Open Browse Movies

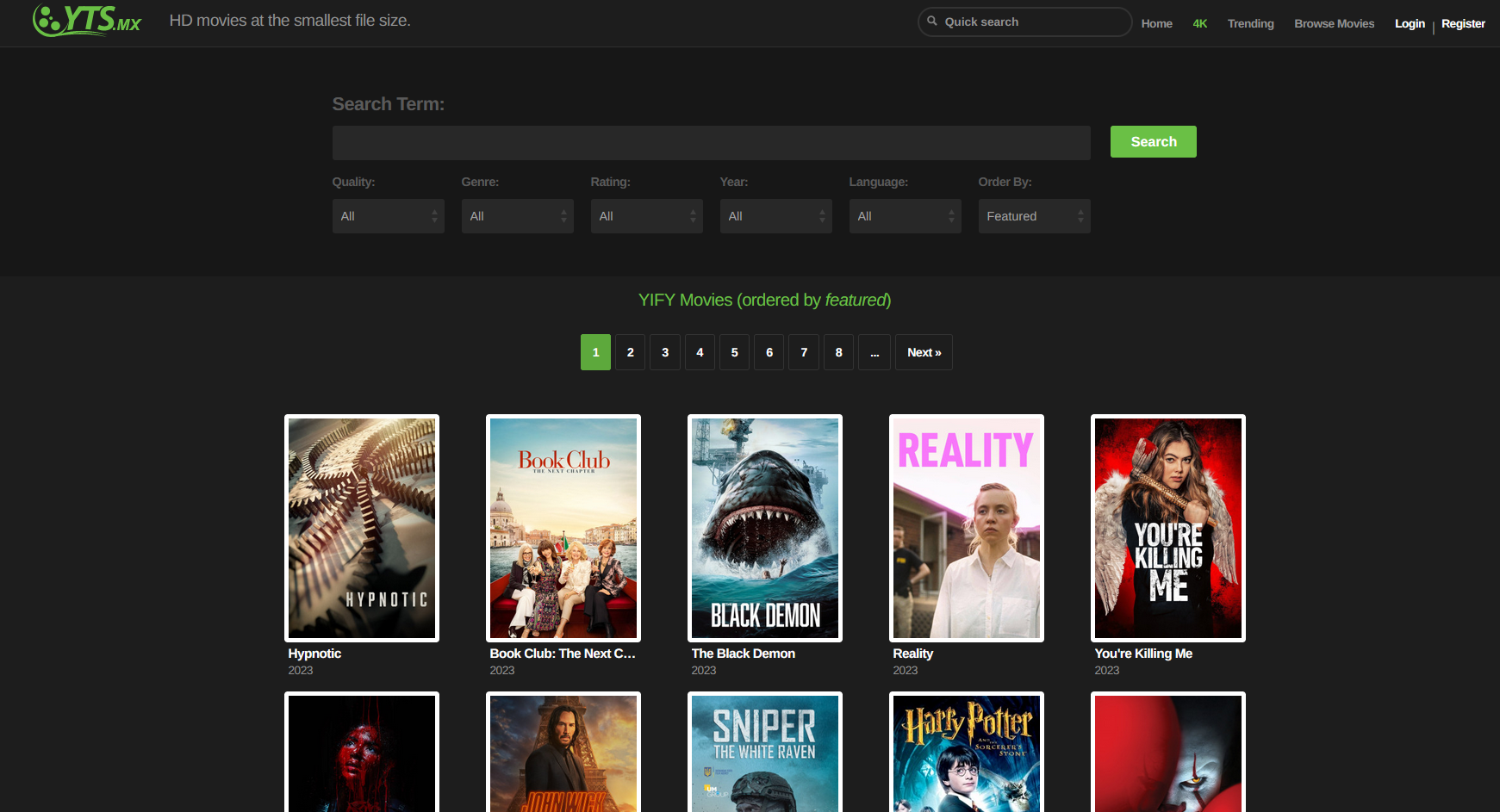pos(1334,24)
